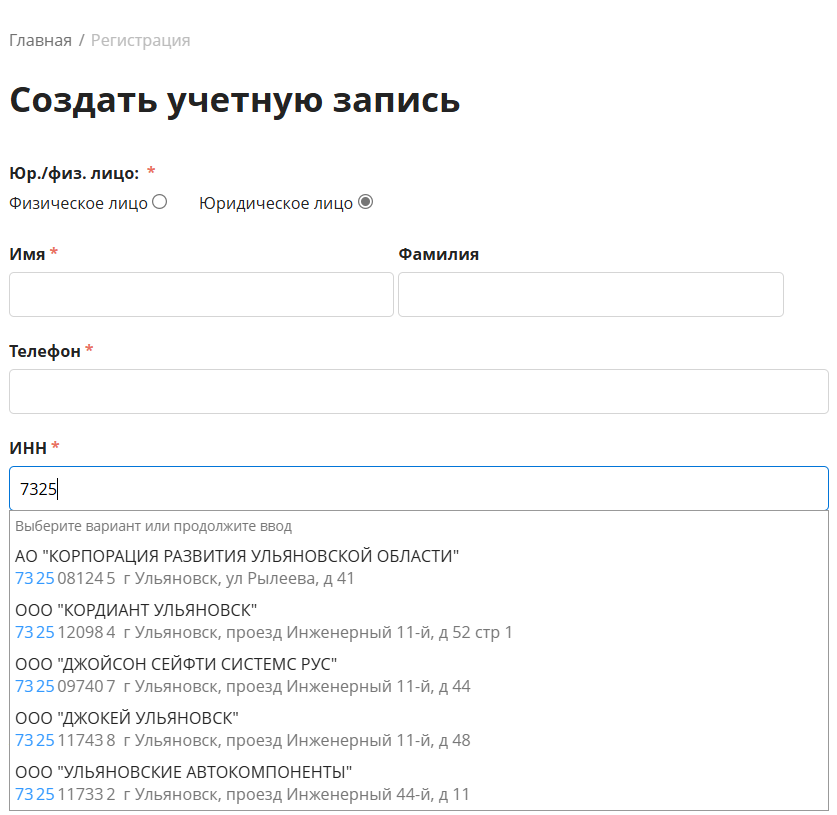Pick ООО "УЛЬЯНОВСКИЕ АВТОКОМПОНЕНТЫ" from suggestions

pos(419,783)
